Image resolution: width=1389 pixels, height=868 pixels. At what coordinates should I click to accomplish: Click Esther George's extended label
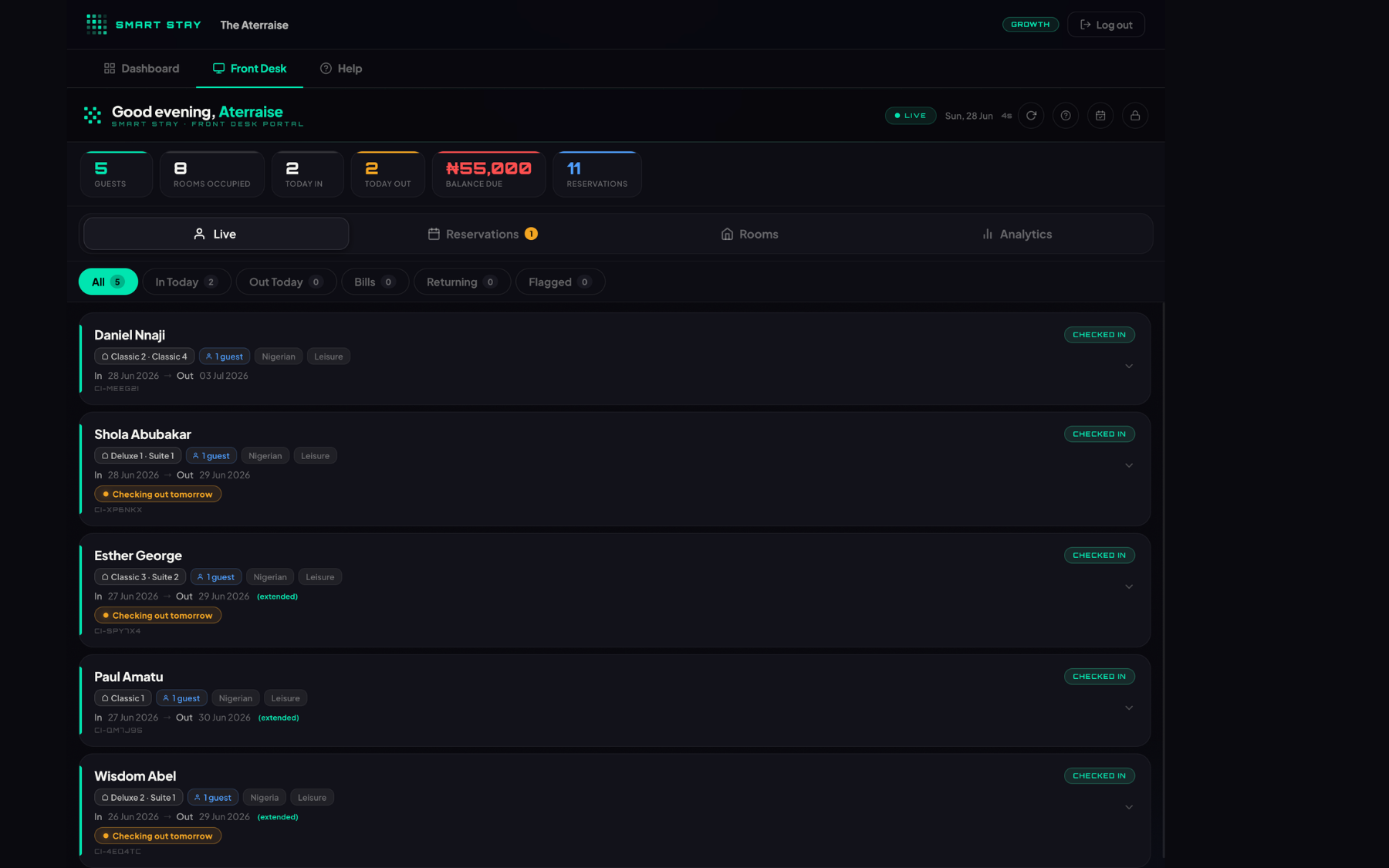(277, 596)
